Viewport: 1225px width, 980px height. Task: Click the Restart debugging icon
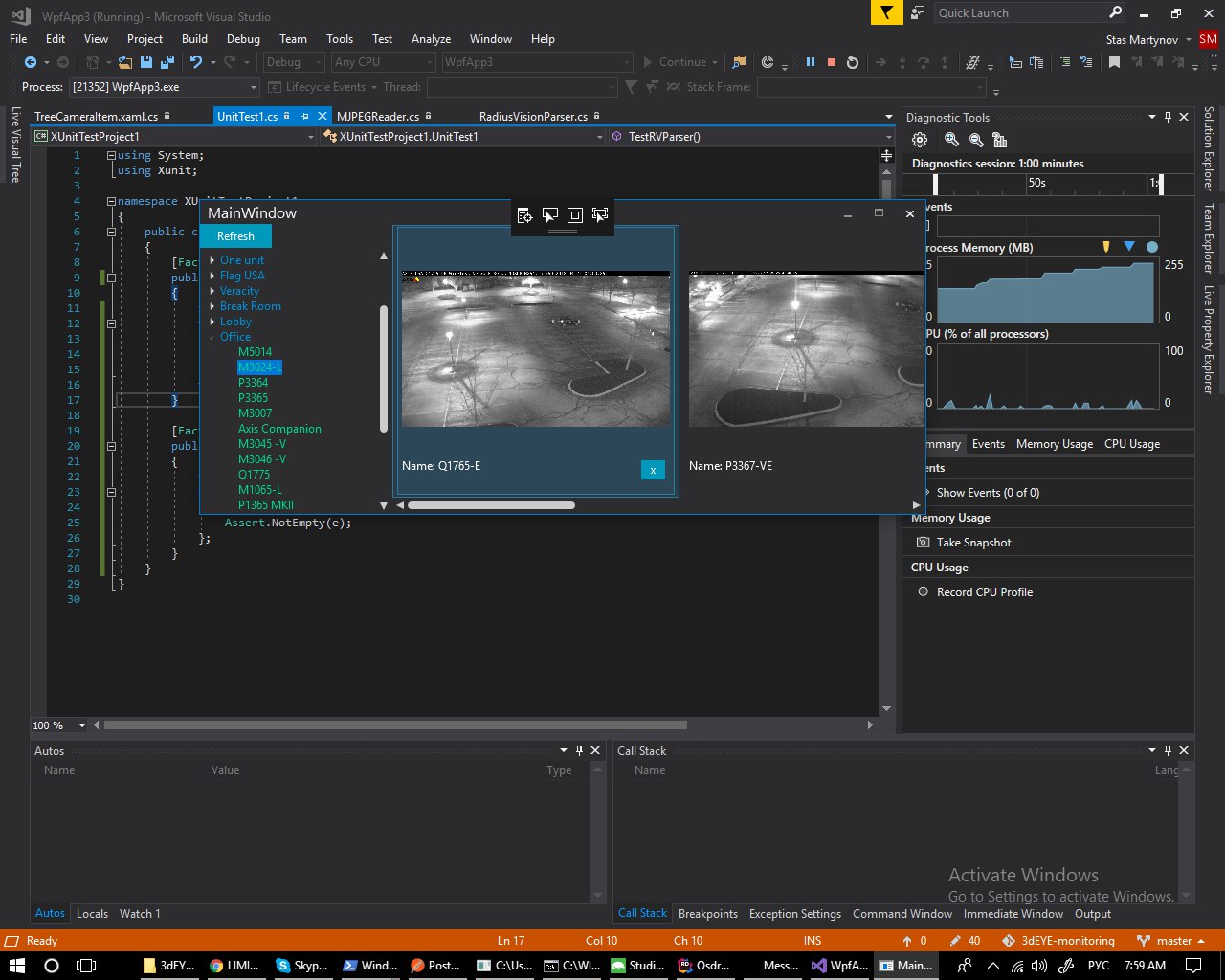click(x=853, y=62)
